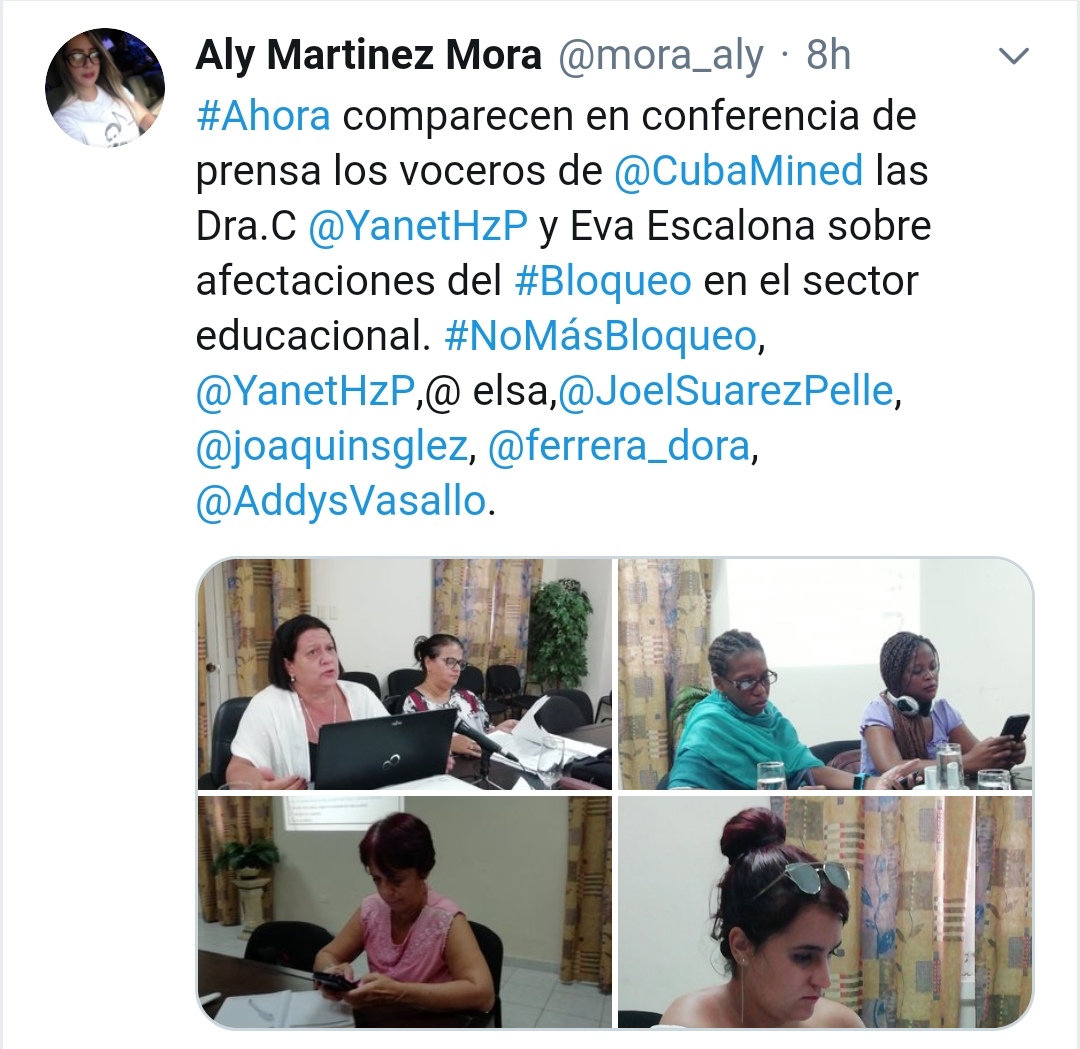Open the 8h tweet timestamp
The image size is (1080, 1049).
pos(829,56)
